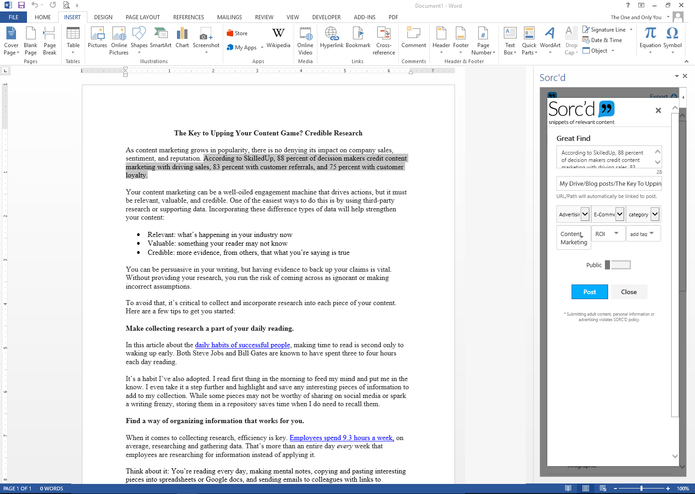Insert Date & Time
695x494 pixels.
click(x=602, y=40)
